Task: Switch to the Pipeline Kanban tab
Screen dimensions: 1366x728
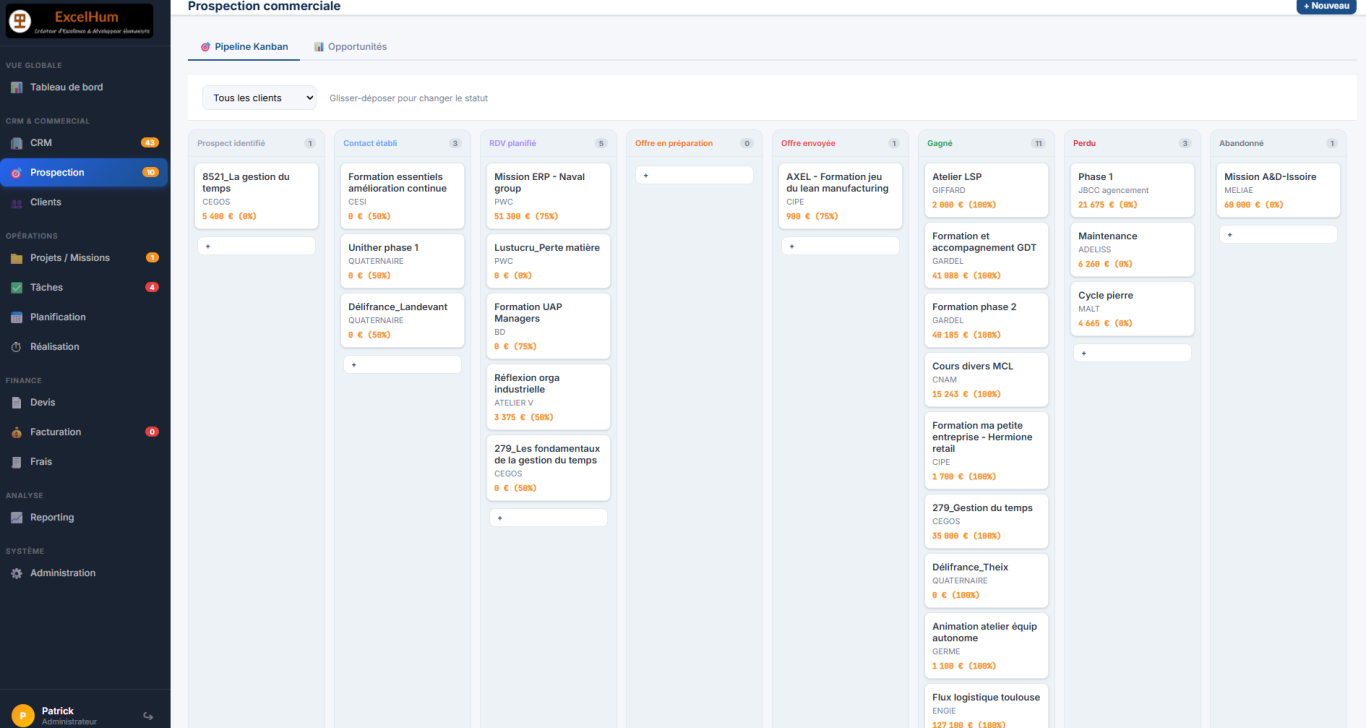Action: 244,47
